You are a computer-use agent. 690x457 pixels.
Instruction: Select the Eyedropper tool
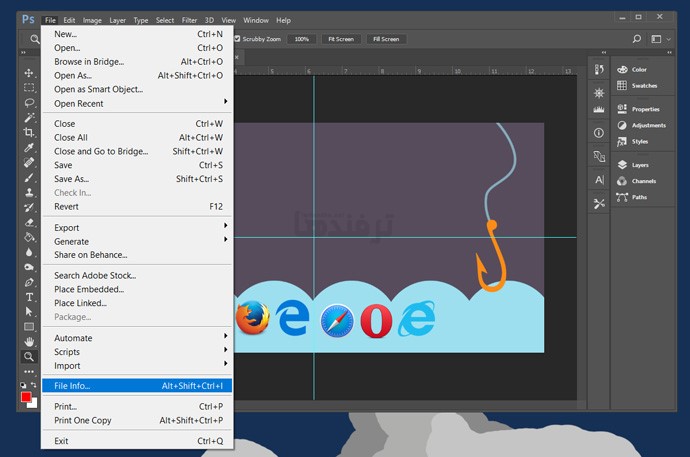coord(29,147)
